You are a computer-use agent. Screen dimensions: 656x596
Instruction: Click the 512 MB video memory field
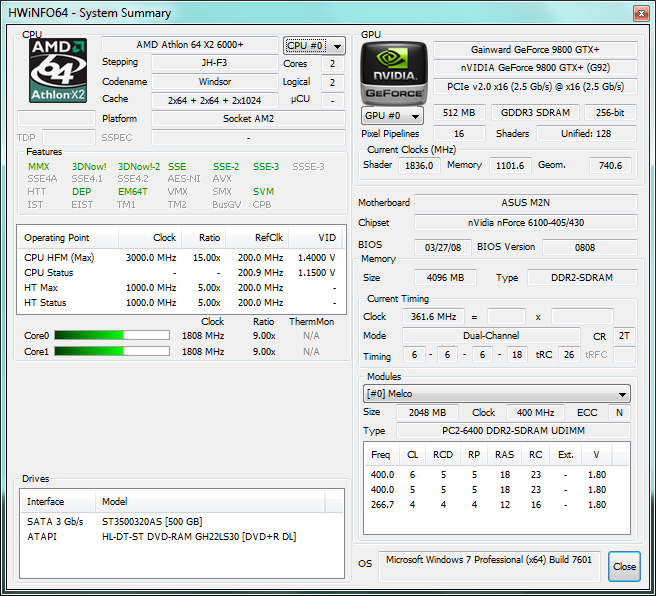[x=459, y=113]
